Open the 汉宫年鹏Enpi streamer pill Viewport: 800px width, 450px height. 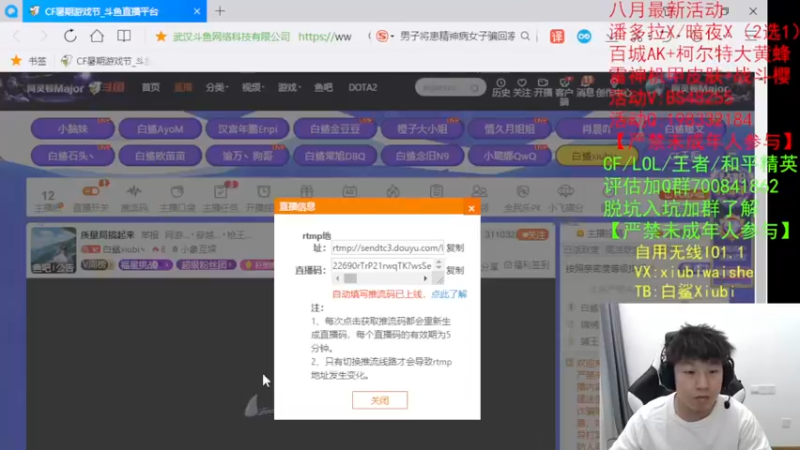(247, 129)
